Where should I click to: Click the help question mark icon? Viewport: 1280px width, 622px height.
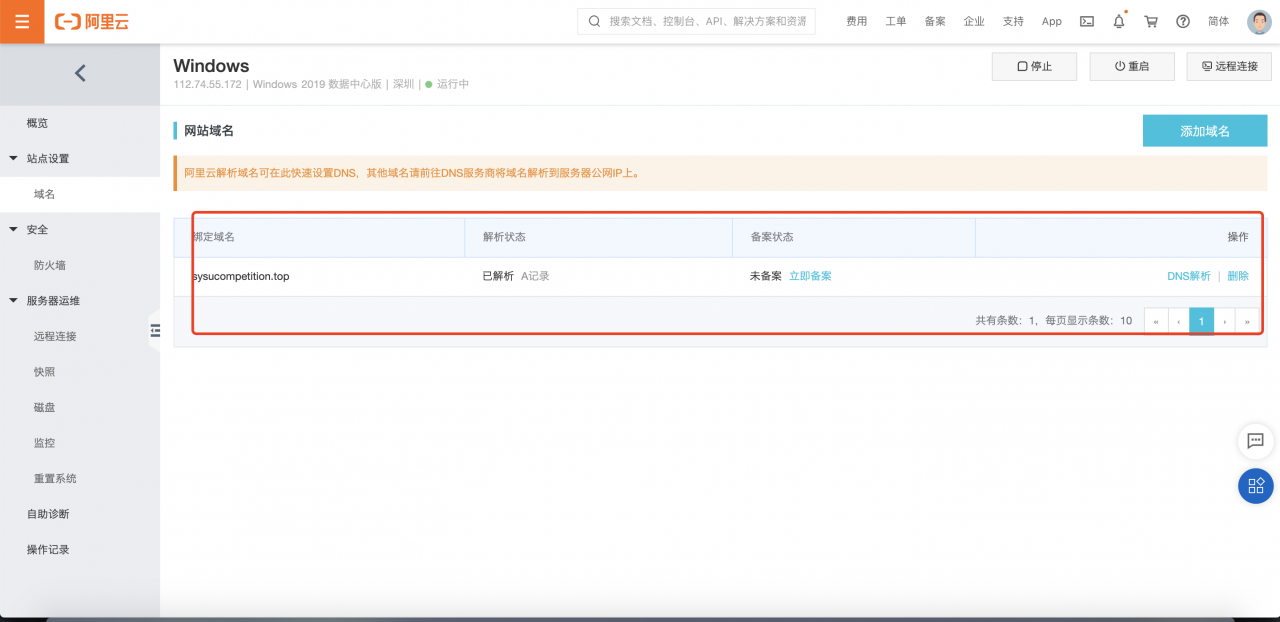click(1183, 20)
